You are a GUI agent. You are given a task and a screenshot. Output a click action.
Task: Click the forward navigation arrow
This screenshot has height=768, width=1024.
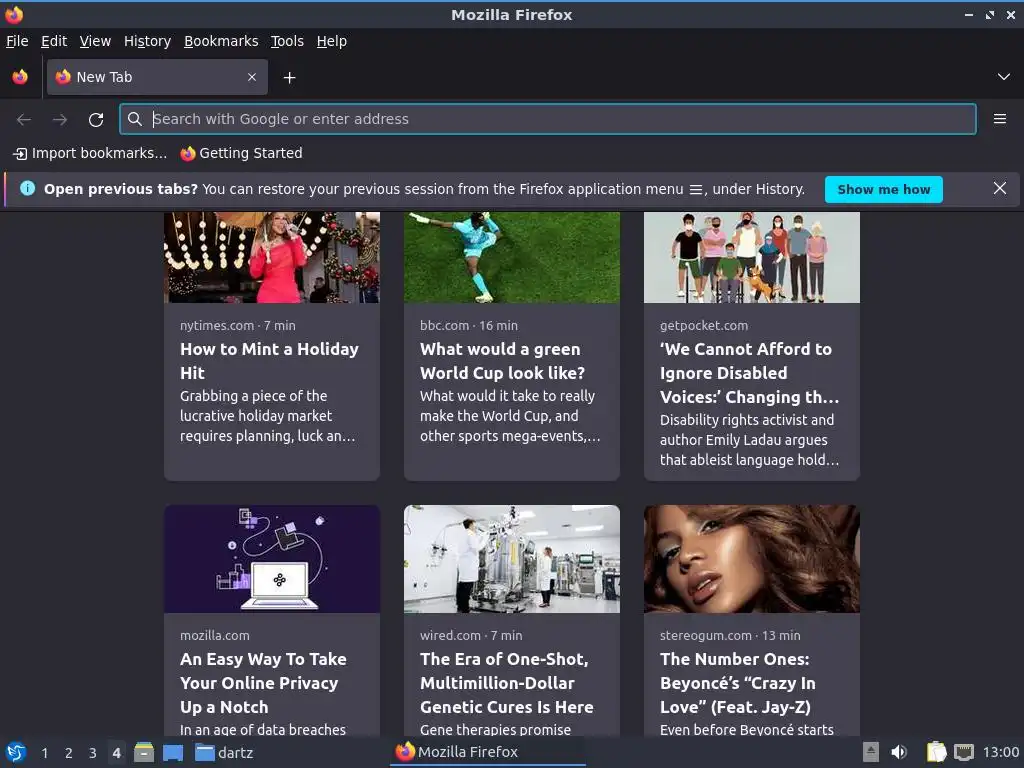point(59,120)
